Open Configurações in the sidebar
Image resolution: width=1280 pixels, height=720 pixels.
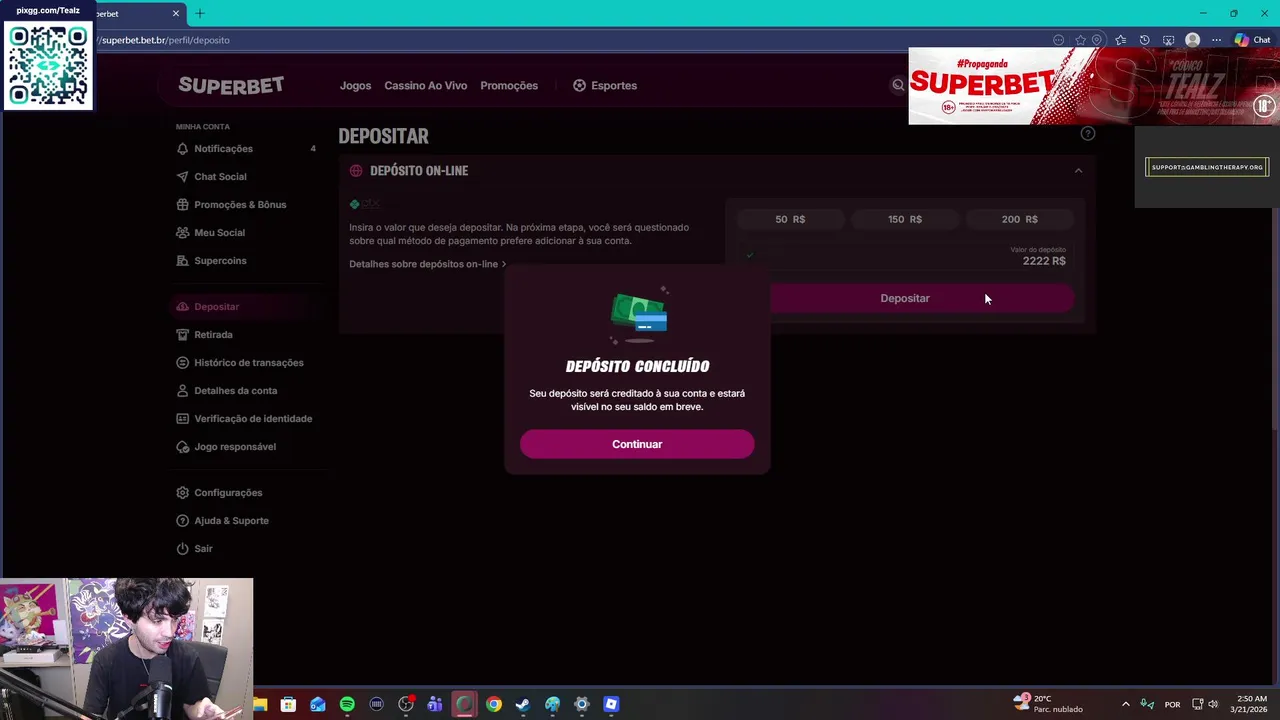click(246, 492)
